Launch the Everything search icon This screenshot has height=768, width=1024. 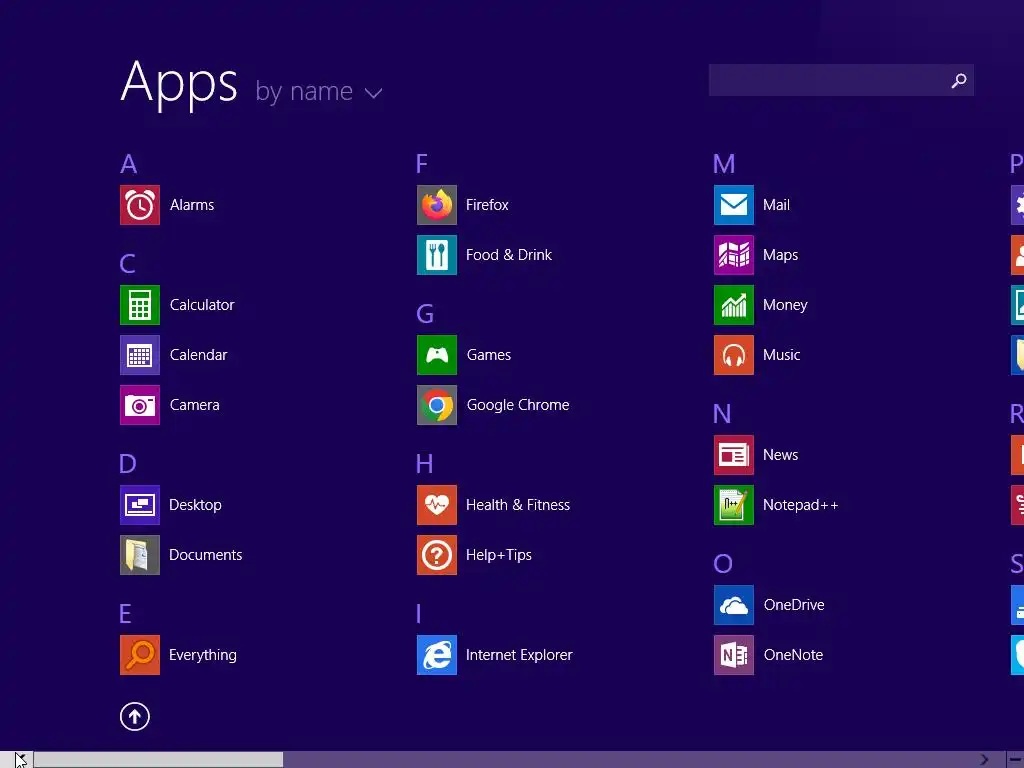140,655
